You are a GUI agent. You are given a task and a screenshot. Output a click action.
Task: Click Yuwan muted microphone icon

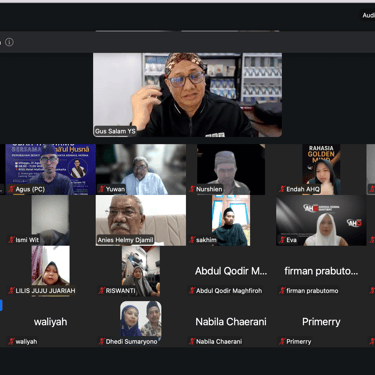tap(102, 189)
